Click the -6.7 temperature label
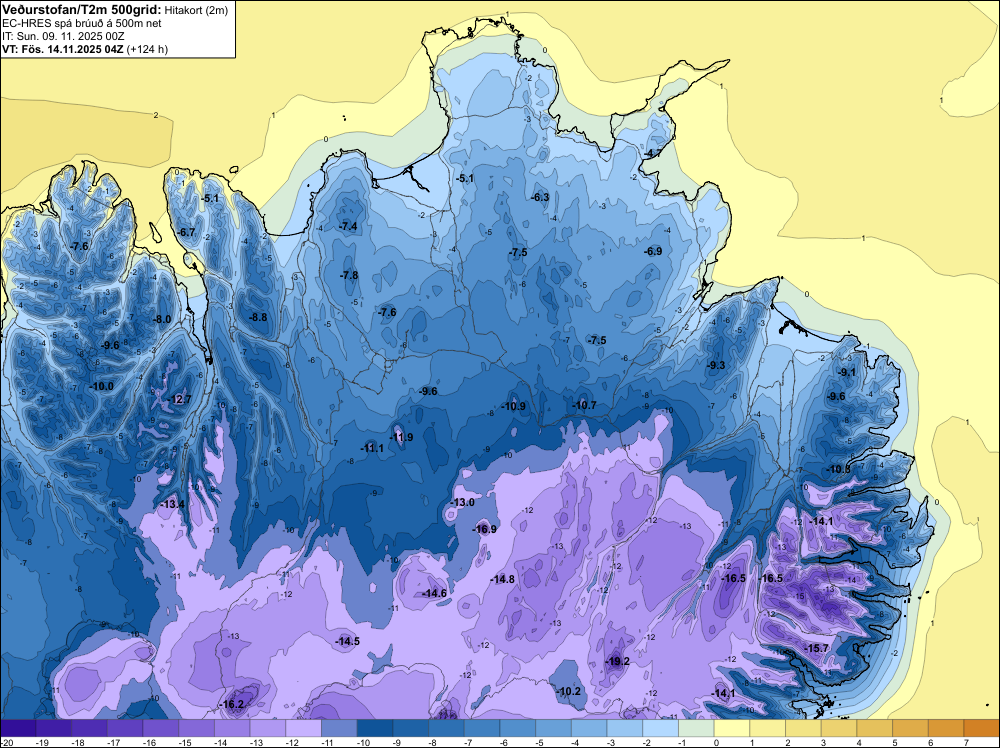Screen dimensions: 1000x748 (186, 232)
